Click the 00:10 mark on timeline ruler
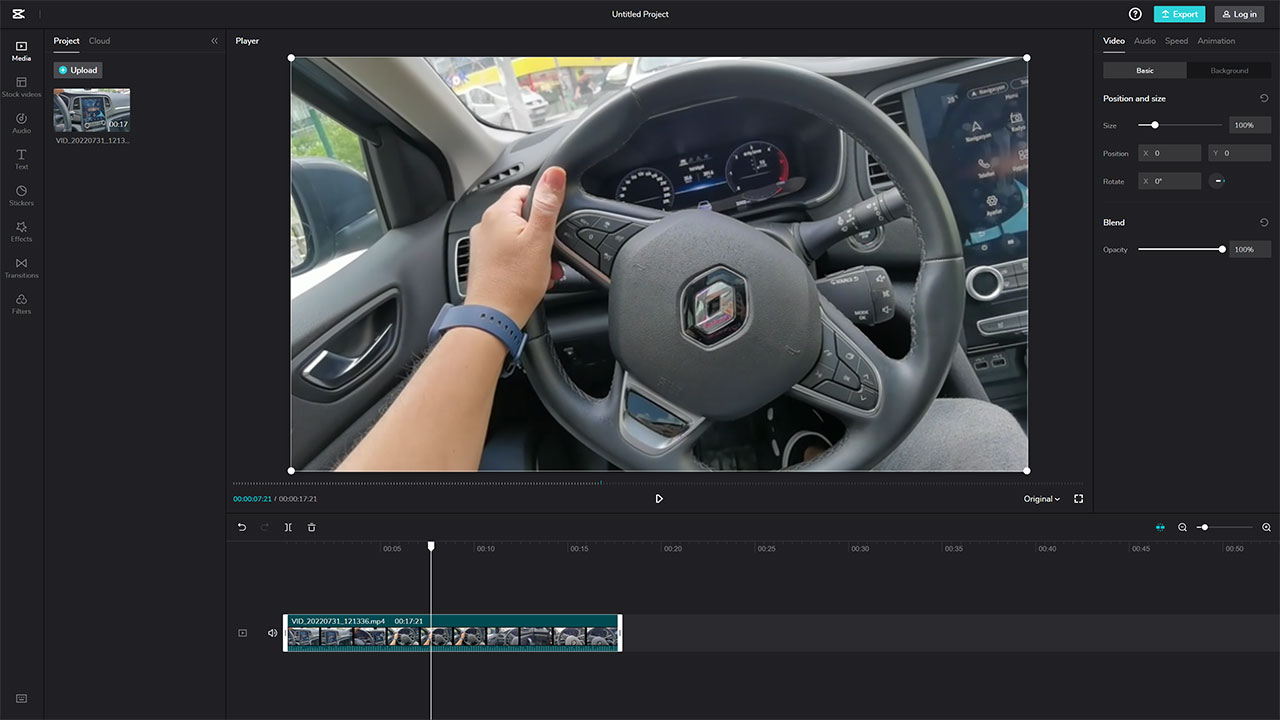This screenshot has height=720, width=1280. pos(485,548)
